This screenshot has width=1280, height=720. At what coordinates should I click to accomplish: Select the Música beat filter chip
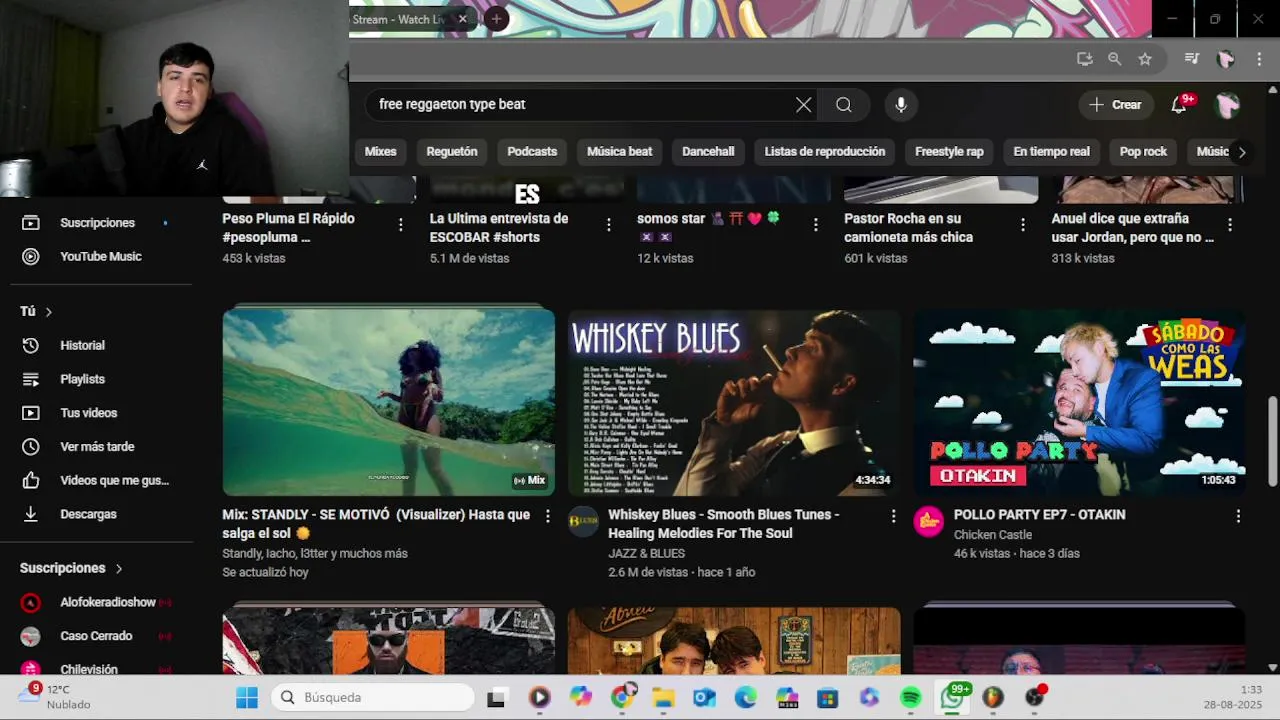pos(619,152)
